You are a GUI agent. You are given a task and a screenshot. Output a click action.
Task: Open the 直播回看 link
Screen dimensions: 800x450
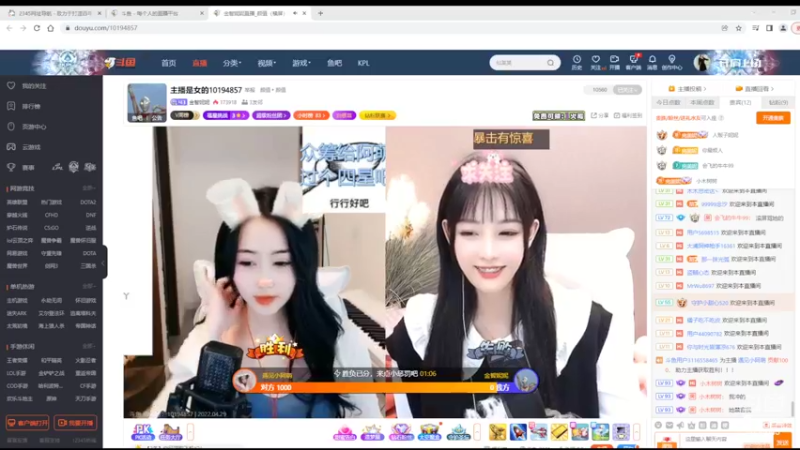pyautogui.click(x=754, y=89)
